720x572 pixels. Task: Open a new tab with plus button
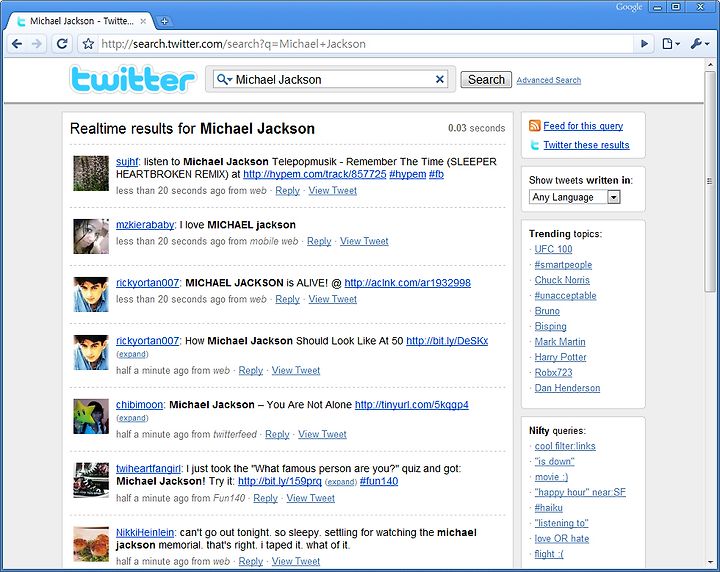[x=164, y=21]
